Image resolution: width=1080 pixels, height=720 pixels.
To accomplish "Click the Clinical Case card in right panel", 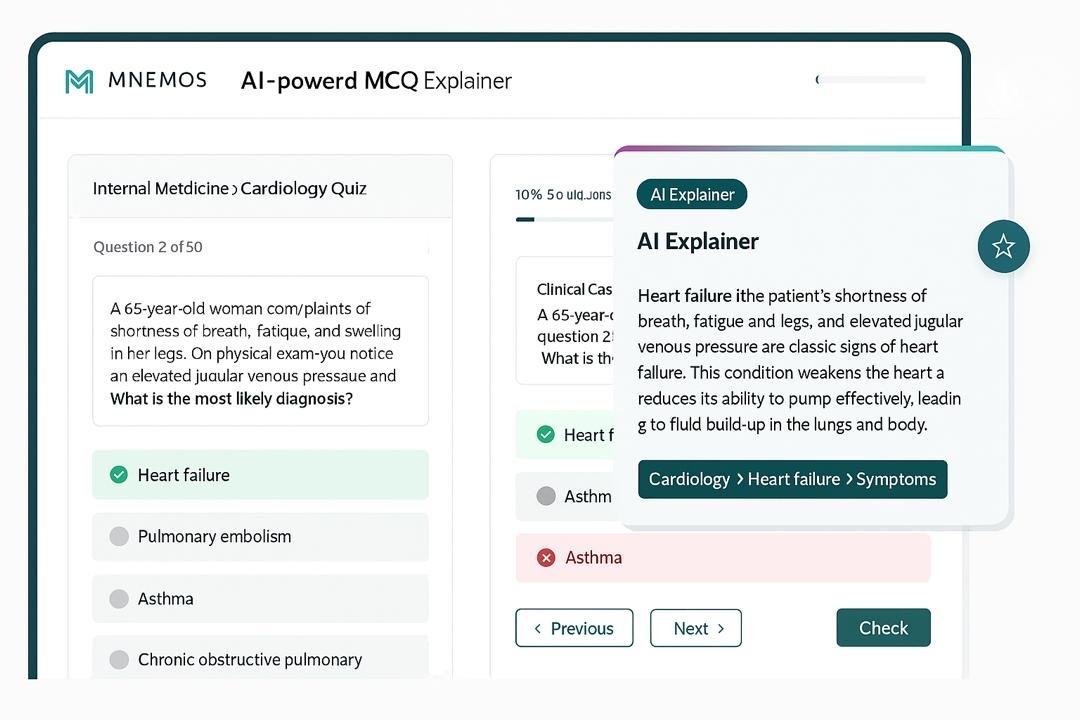I will [x=565, y=320].
